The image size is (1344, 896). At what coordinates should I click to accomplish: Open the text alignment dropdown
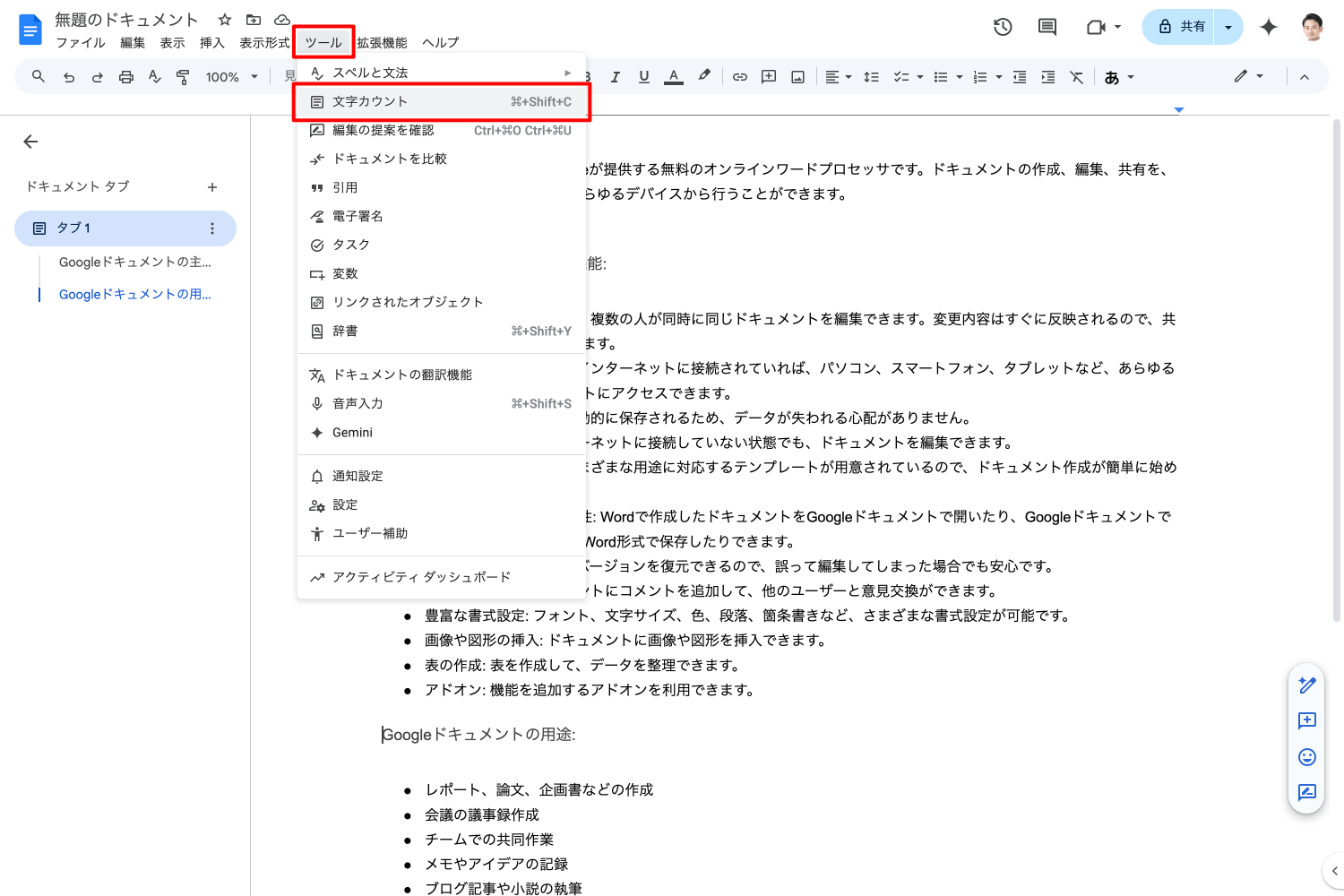[839, 77]
